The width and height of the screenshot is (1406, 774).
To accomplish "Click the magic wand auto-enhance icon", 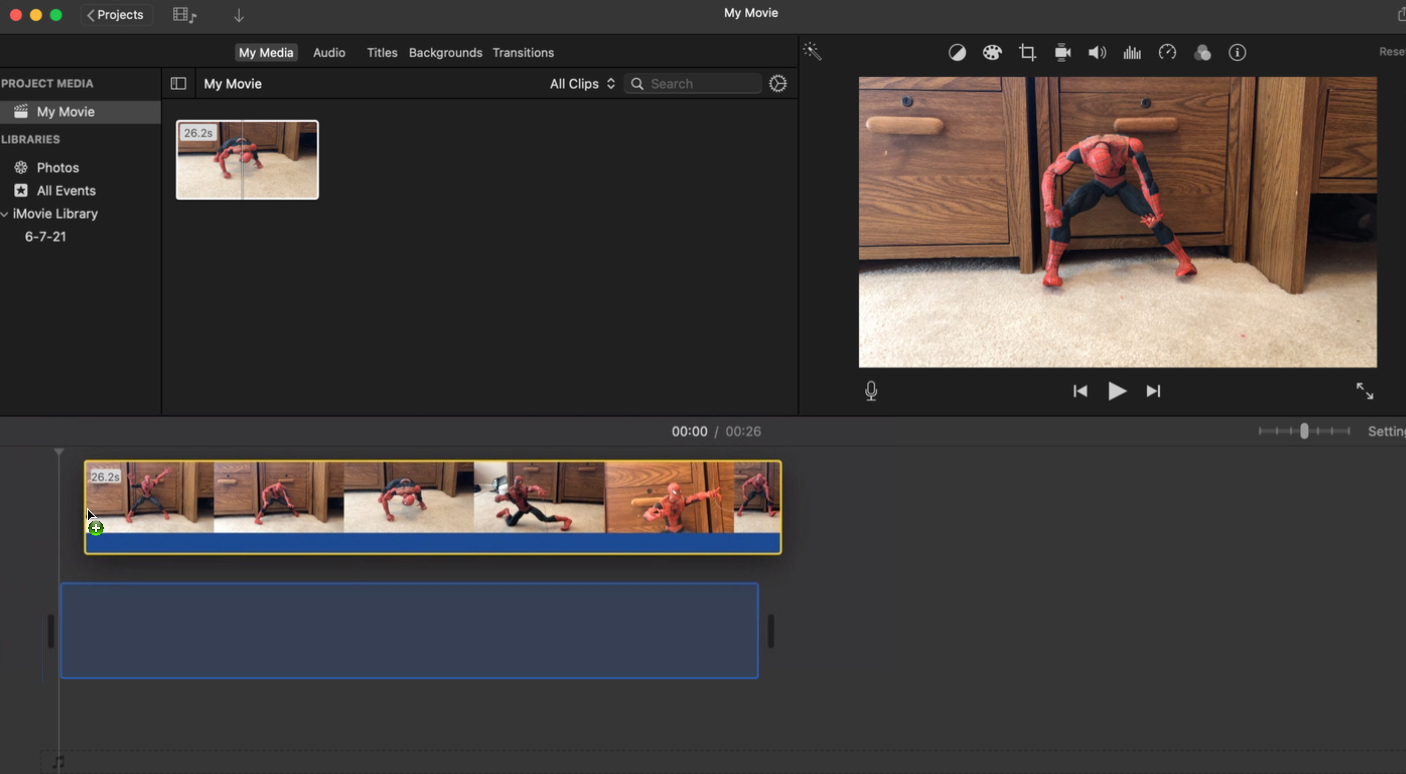I will (x=812, y=52).
